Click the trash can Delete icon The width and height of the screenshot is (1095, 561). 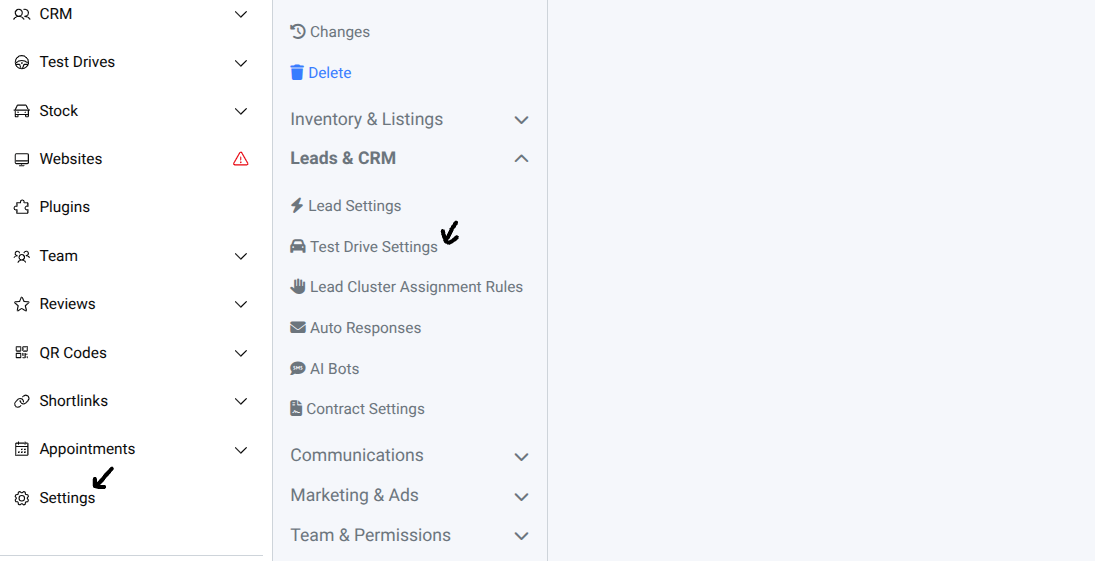click(x=297, y=73)
